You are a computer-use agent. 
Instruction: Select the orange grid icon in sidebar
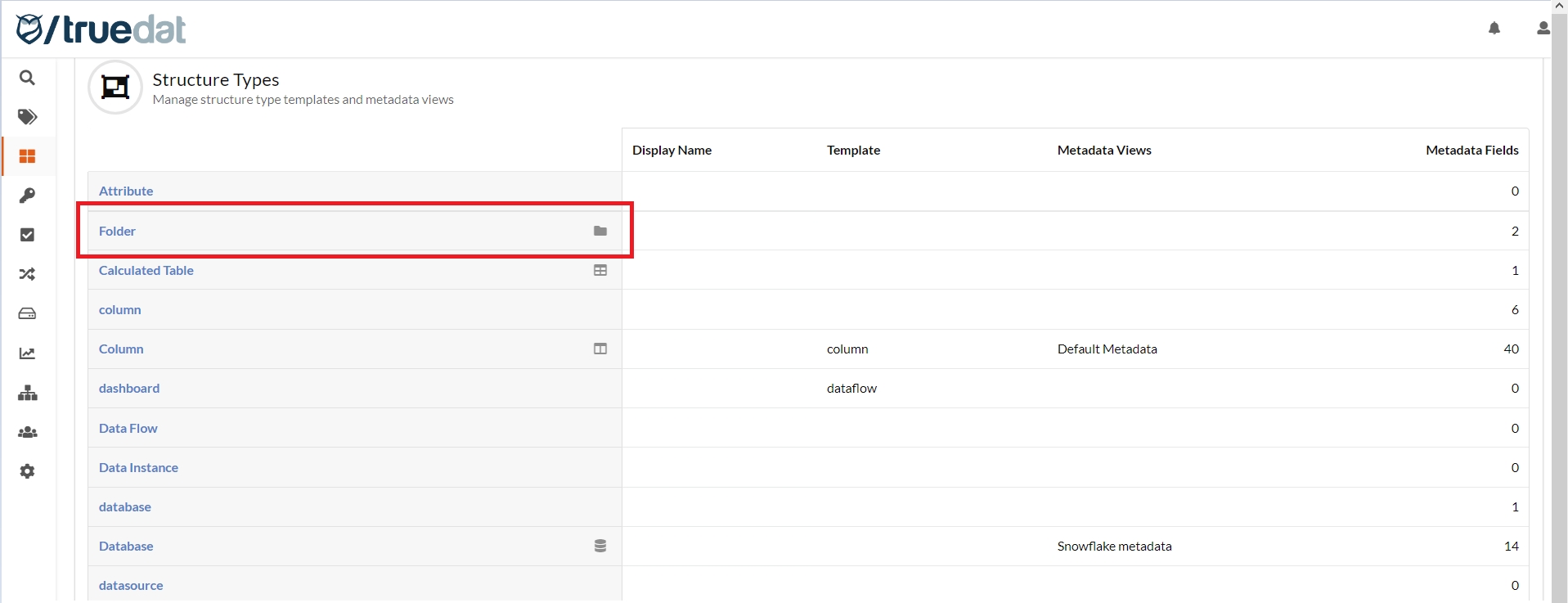coord(27,156)
